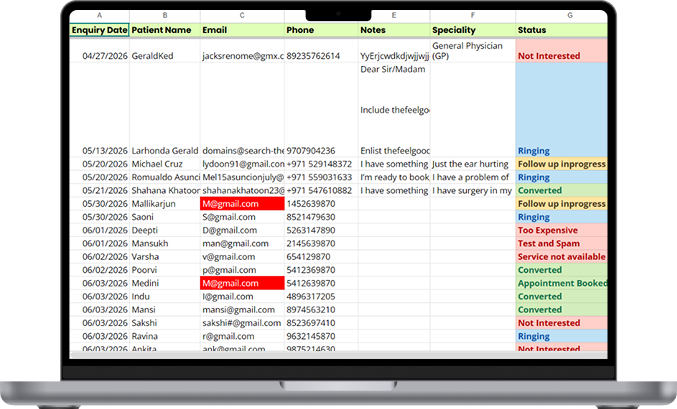Open Michael Cruz's Follow up inprogress status

coord(561,164)
